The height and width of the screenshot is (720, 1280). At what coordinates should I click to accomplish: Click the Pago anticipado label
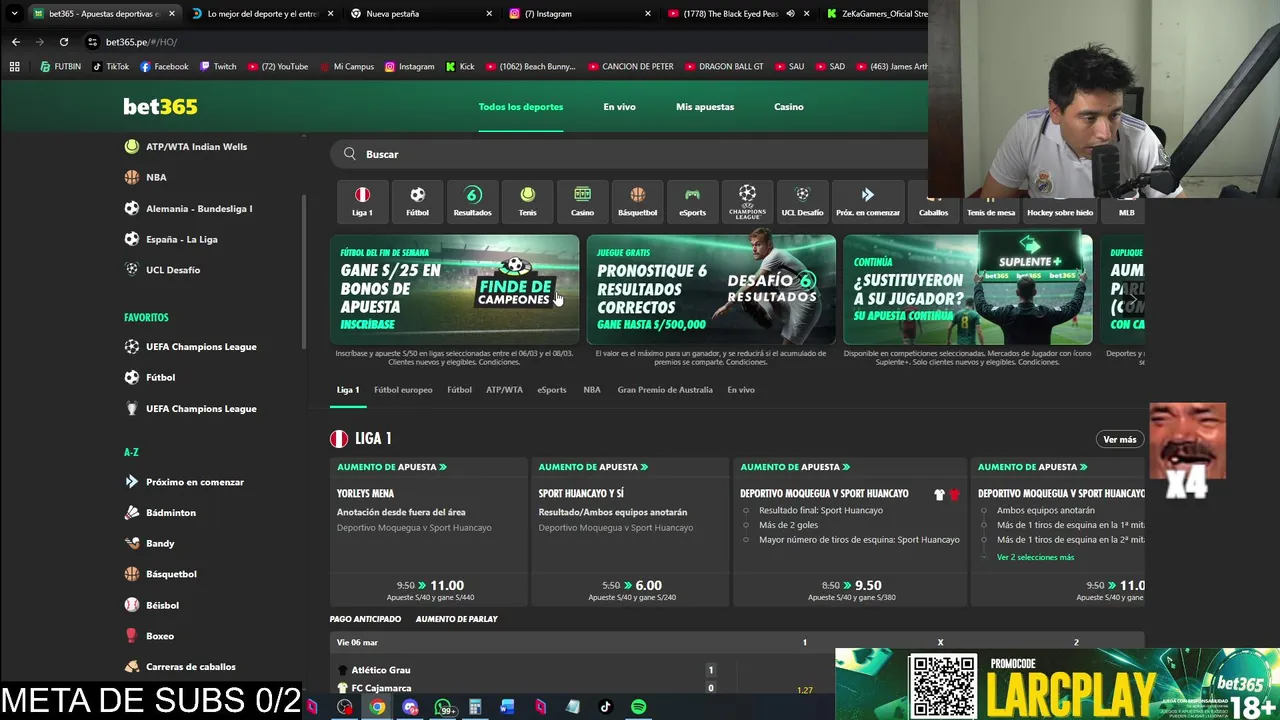tap(365, 619)
